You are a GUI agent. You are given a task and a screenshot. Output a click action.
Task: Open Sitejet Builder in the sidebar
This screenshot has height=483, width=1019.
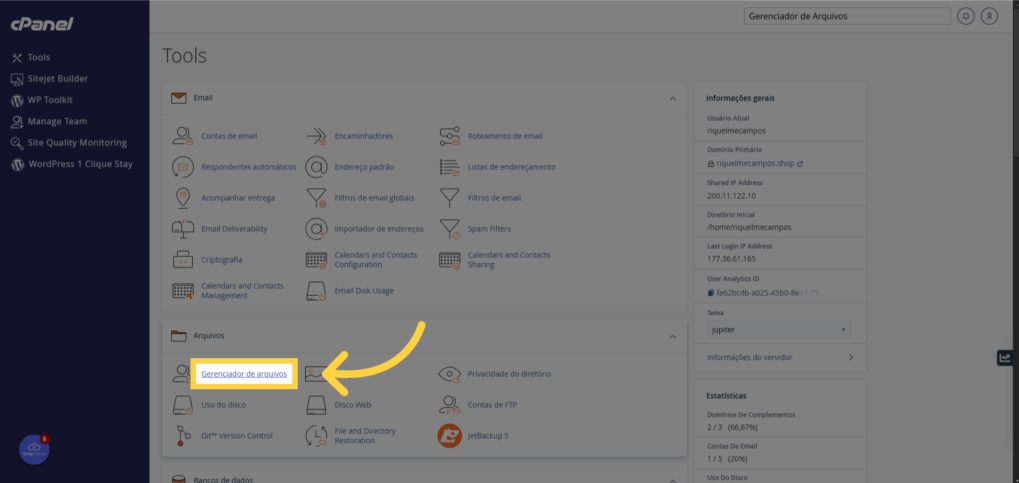(x=49, y=79)
